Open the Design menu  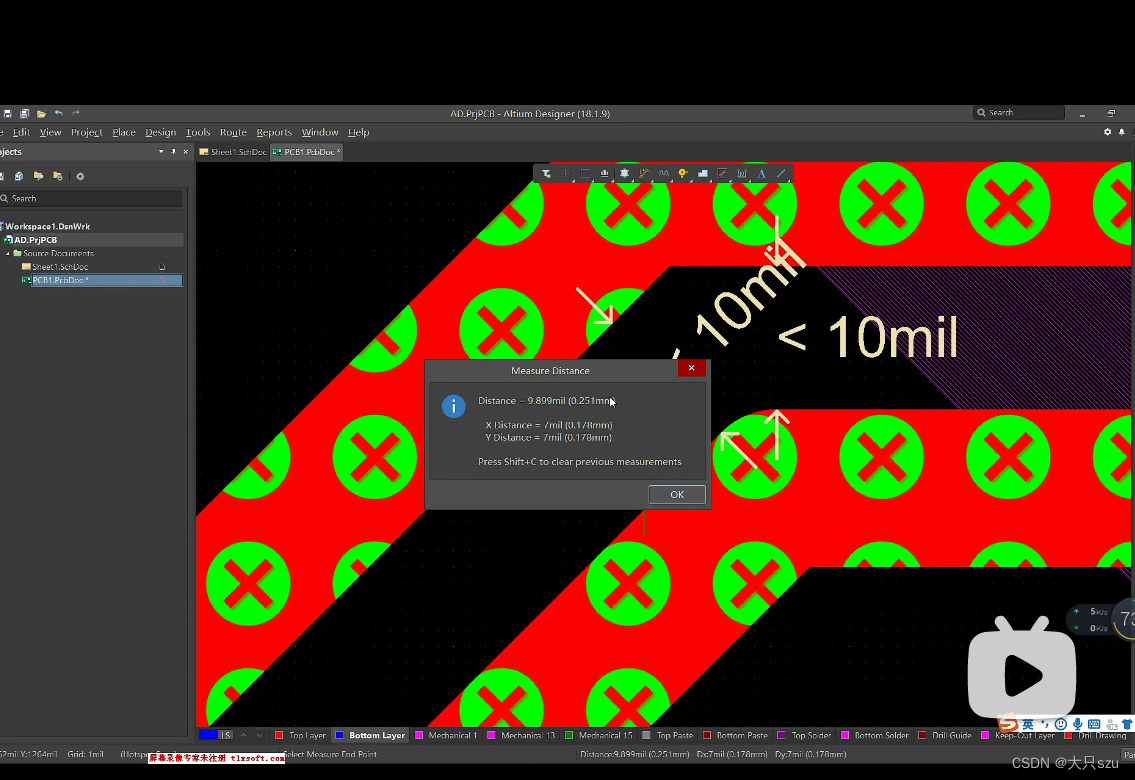point(160,132)
